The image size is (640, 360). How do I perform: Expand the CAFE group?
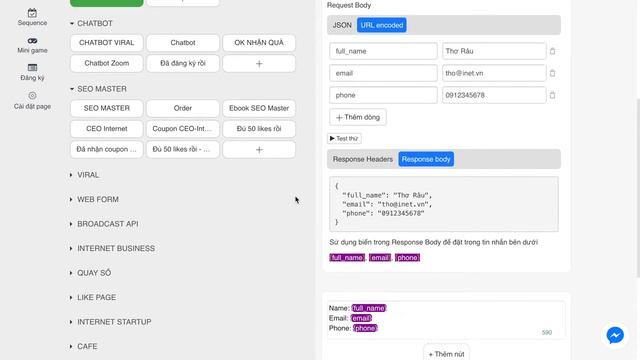tap(71, 346)
